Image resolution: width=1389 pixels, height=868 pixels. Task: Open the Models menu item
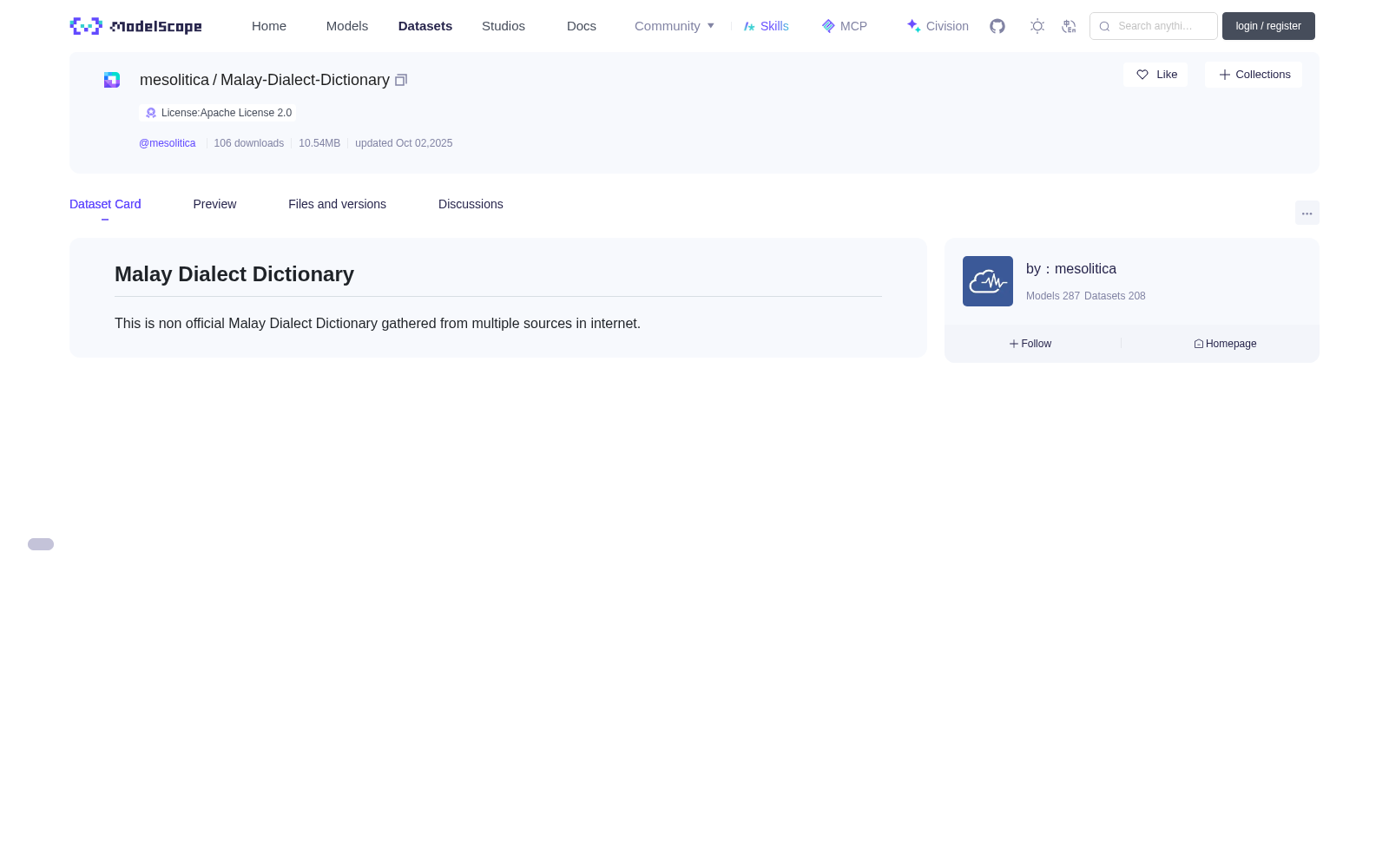pos(347,26)
